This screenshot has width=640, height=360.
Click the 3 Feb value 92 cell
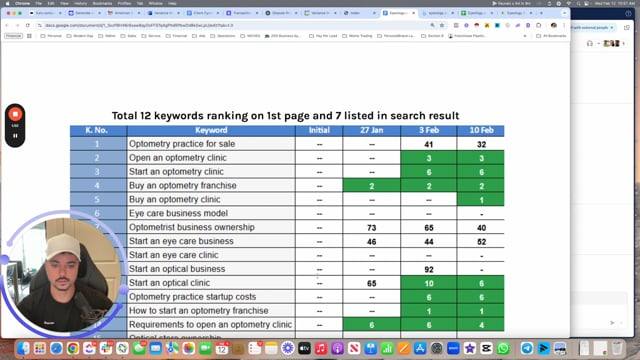429,269
